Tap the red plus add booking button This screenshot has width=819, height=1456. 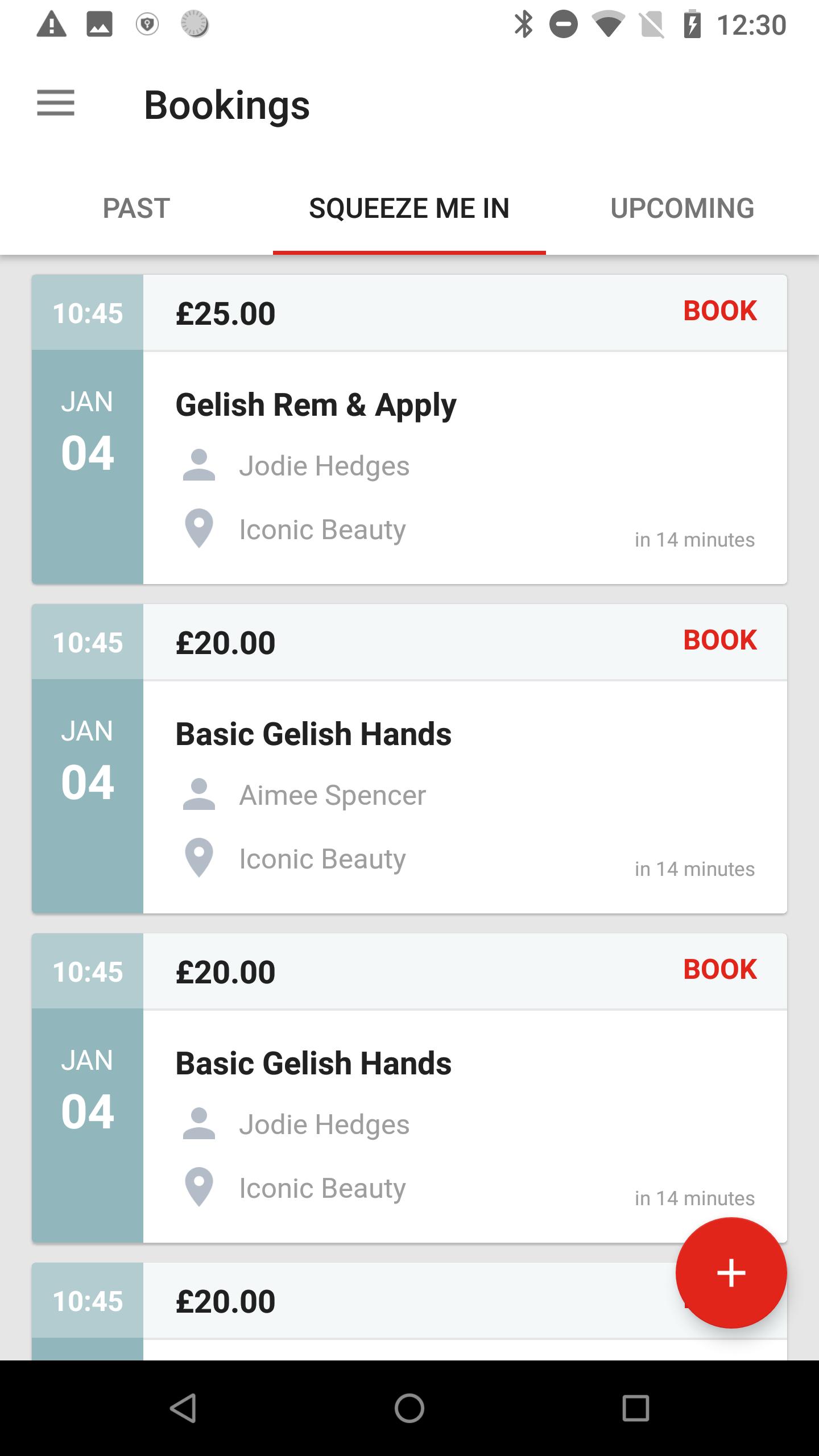[731, 1272]
